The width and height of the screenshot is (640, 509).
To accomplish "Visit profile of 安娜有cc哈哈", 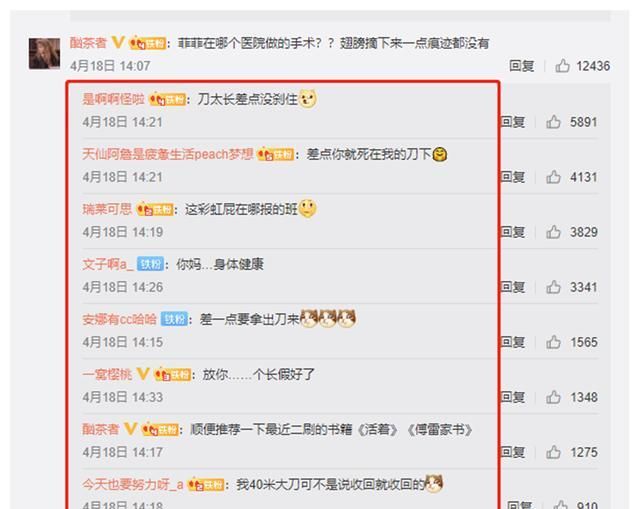I will [x=120, y=319].
